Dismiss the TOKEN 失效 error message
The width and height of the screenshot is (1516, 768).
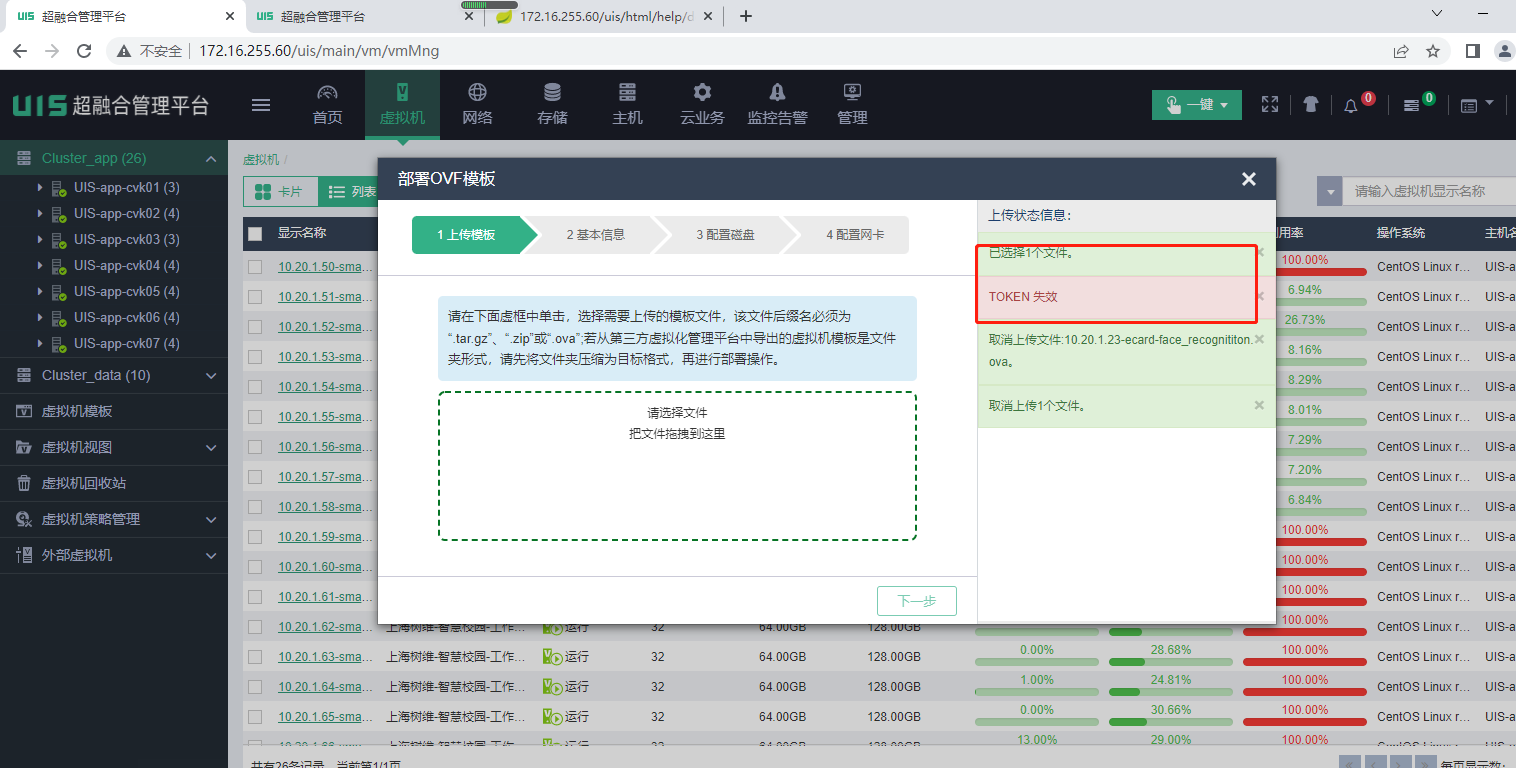1260,296
